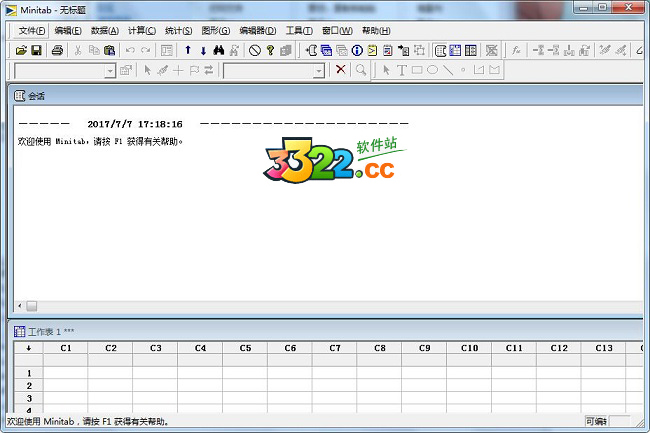Image resolution: width=650 pixels, height=433 pixels.
Task: Open the 统计(S) menu
Action: pos(178,31)
